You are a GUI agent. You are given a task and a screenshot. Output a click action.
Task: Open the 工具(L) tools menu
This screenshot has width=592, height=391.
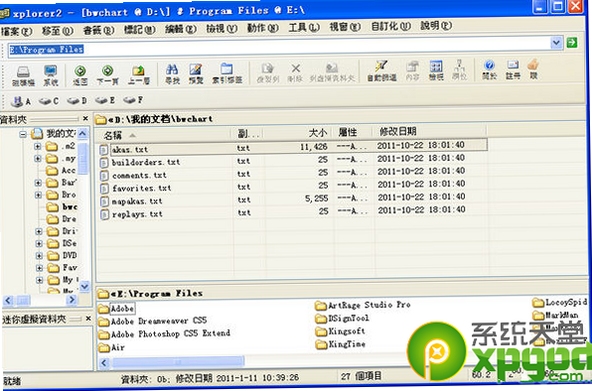click(x=304, y=27)
